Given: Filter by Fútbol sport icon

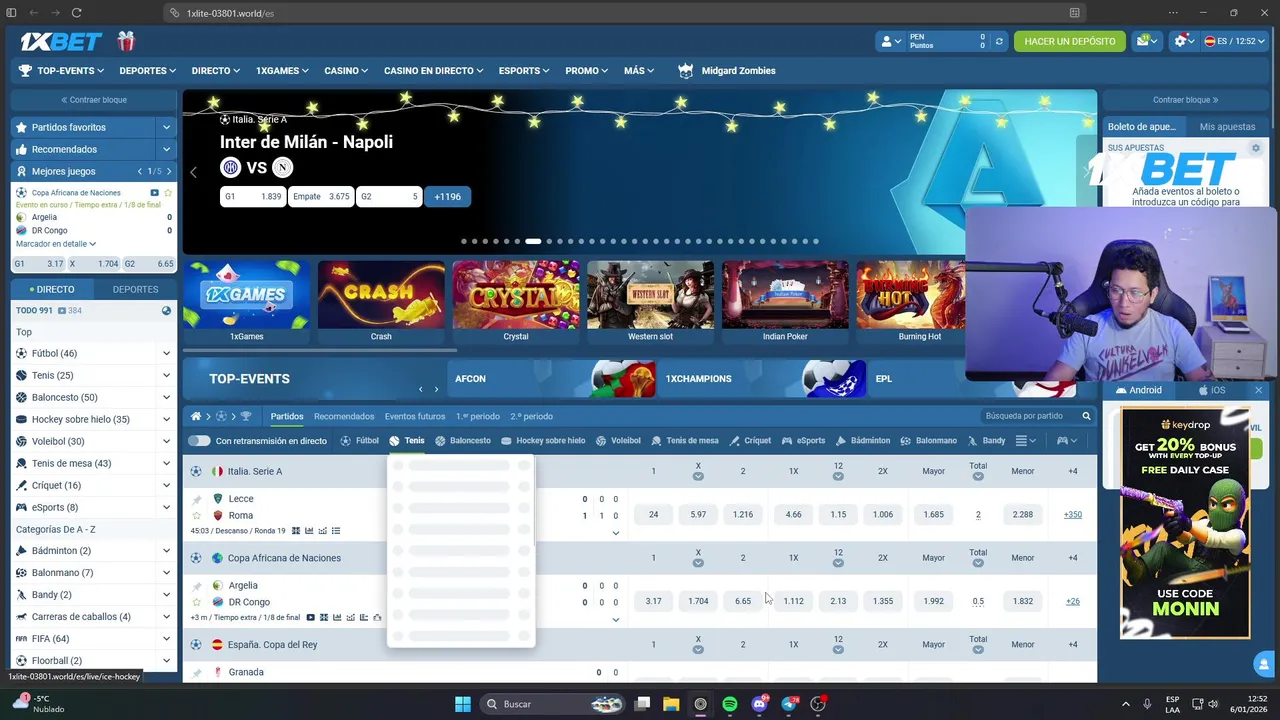Looking at the screenshot, I should click(360, 441).
